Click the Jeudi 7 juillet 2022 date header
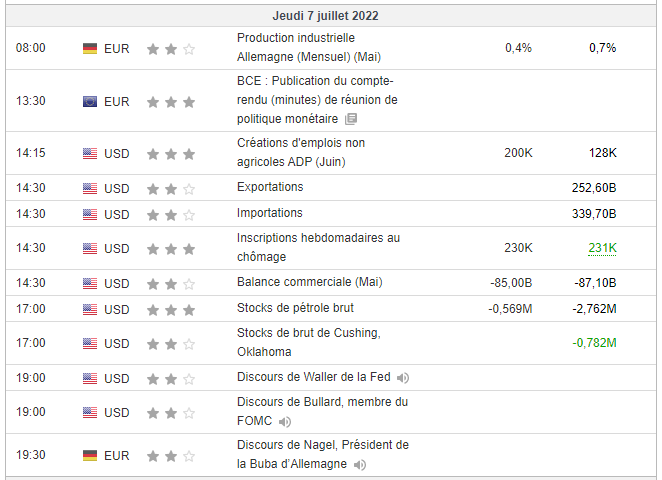The image size is (662, 480). pyautogui.click(x=325, y=16)
